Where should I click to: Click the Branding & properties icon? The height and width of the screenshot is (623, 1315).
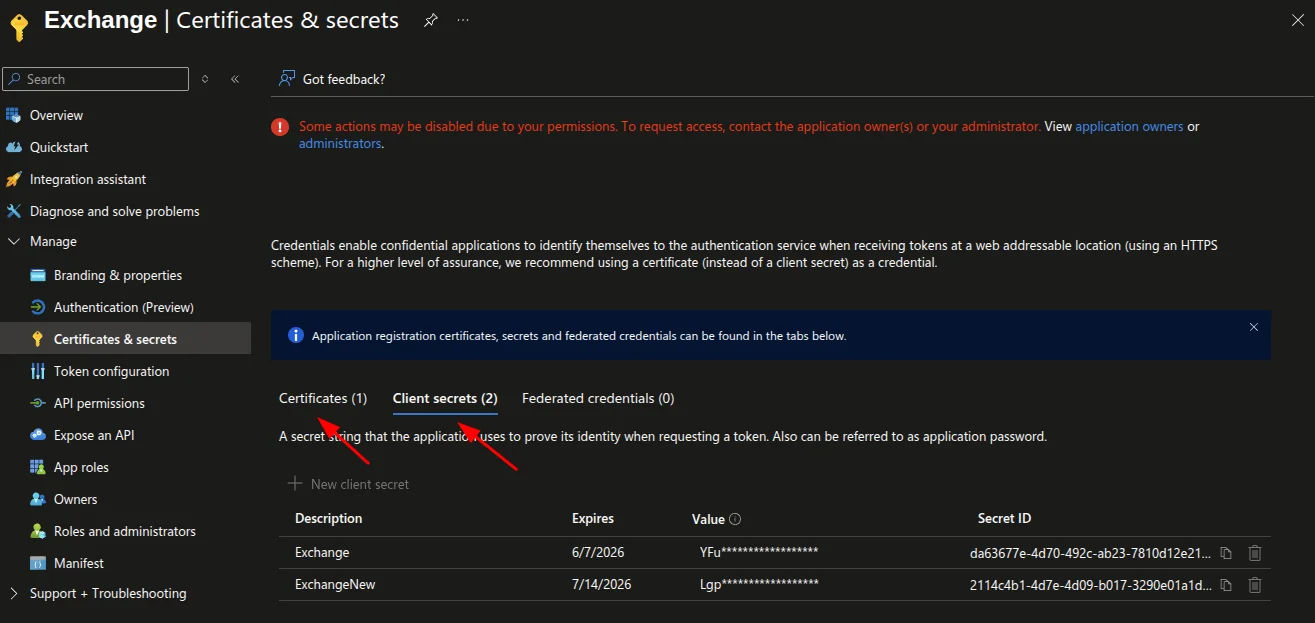[x=38, y=275]
